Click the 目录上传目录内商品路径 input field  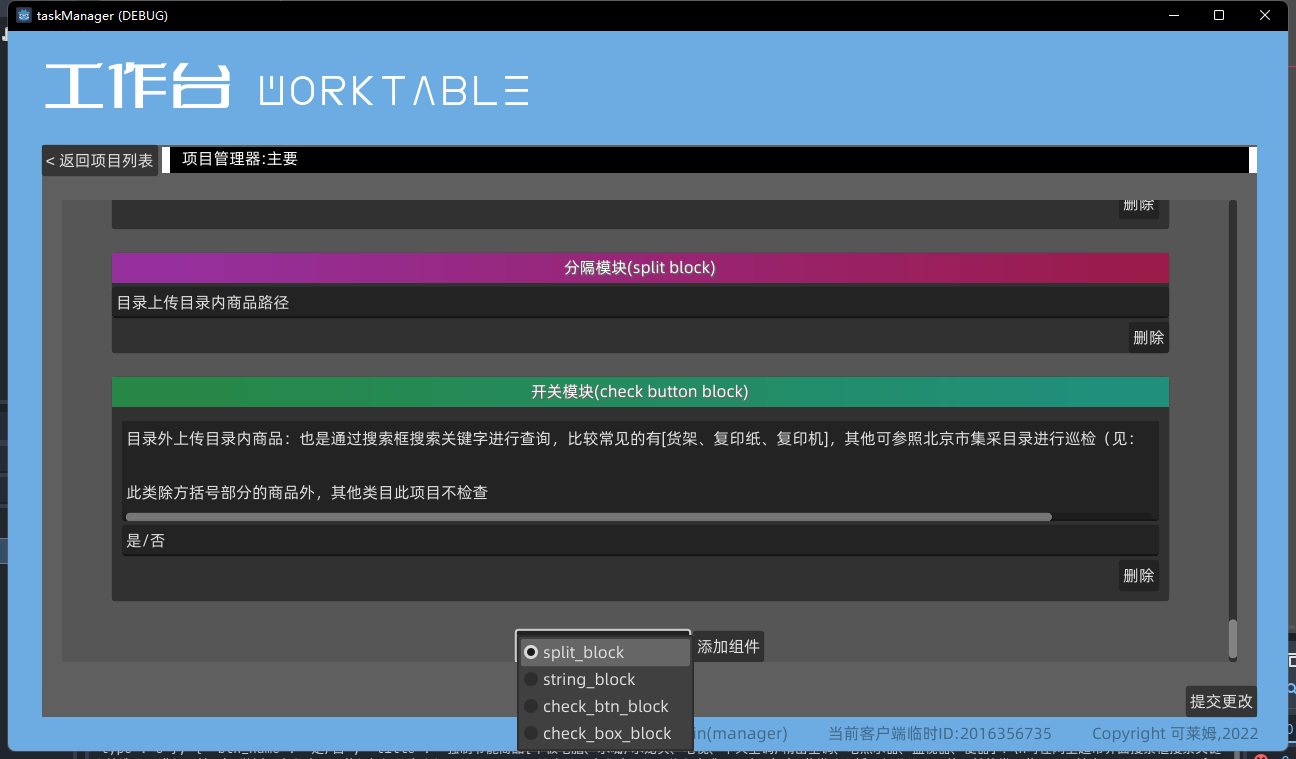[640, 300]
